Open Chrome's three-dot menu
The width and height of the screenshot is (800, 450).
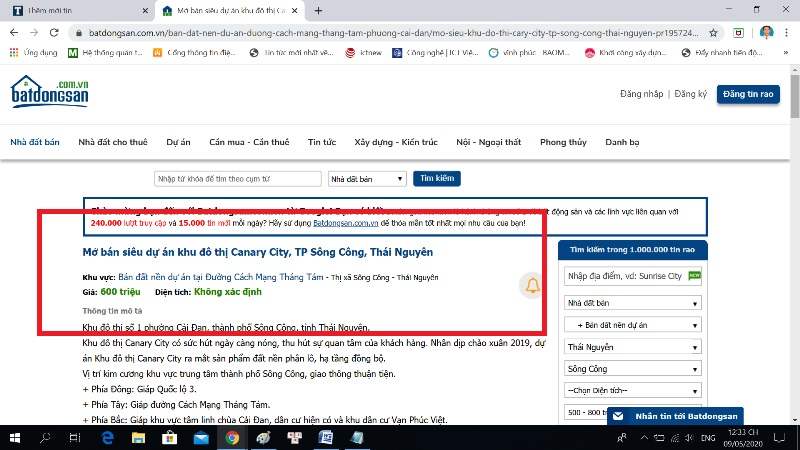[x=788, y=32]
